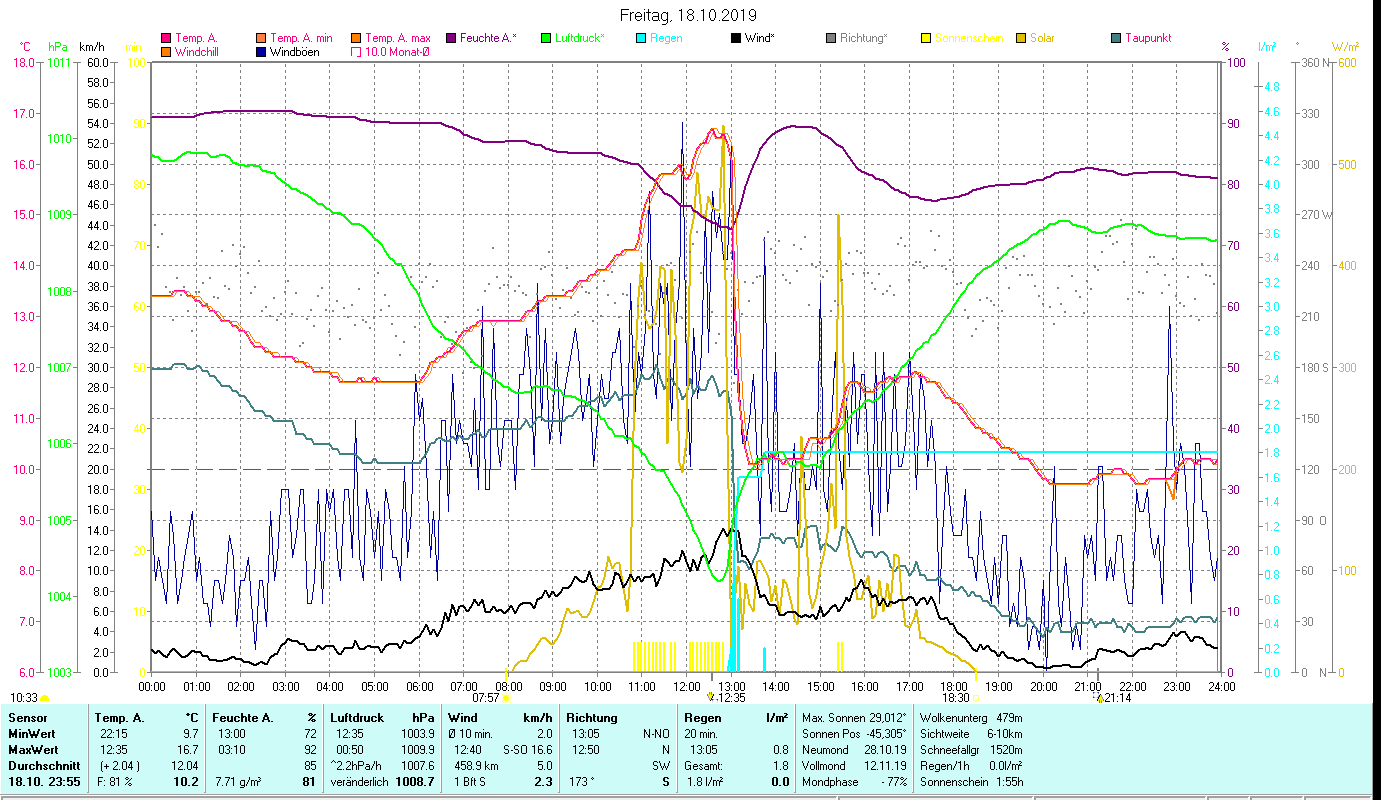The width and height of the screenshot is (1381, 800).
Task: Click the Wolkenunterg. 479m entry
Action: tap(970, 718)
